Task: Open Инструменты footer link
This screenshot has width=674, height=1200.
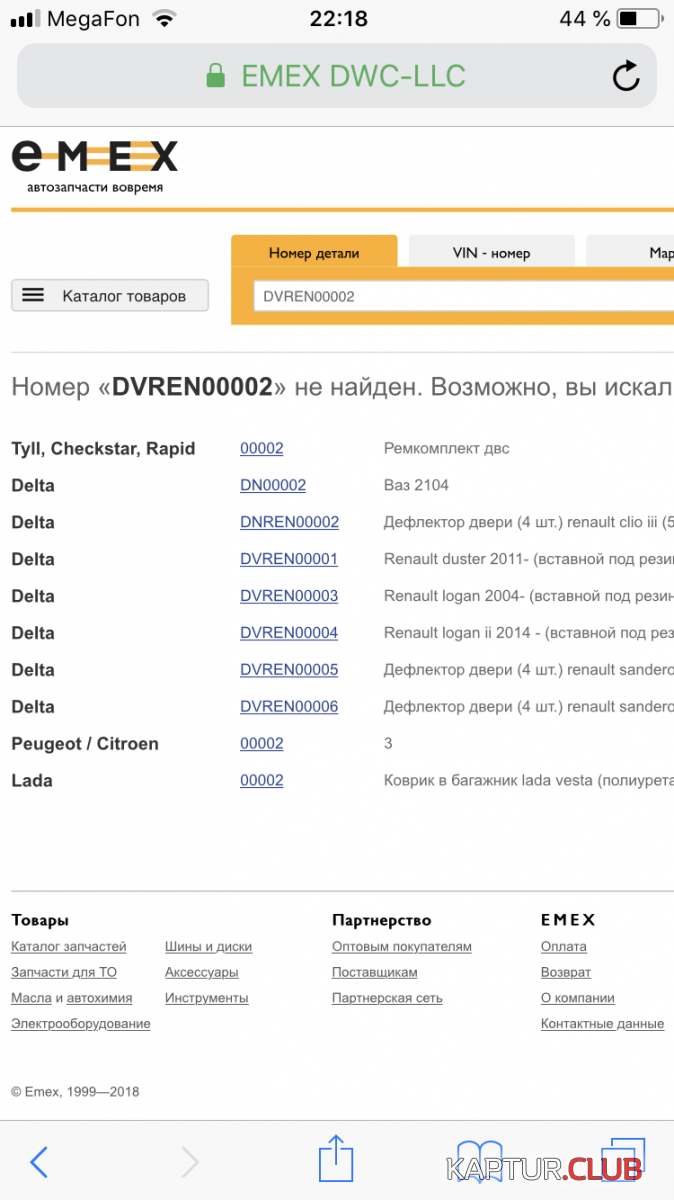Action: click(207, 998)
